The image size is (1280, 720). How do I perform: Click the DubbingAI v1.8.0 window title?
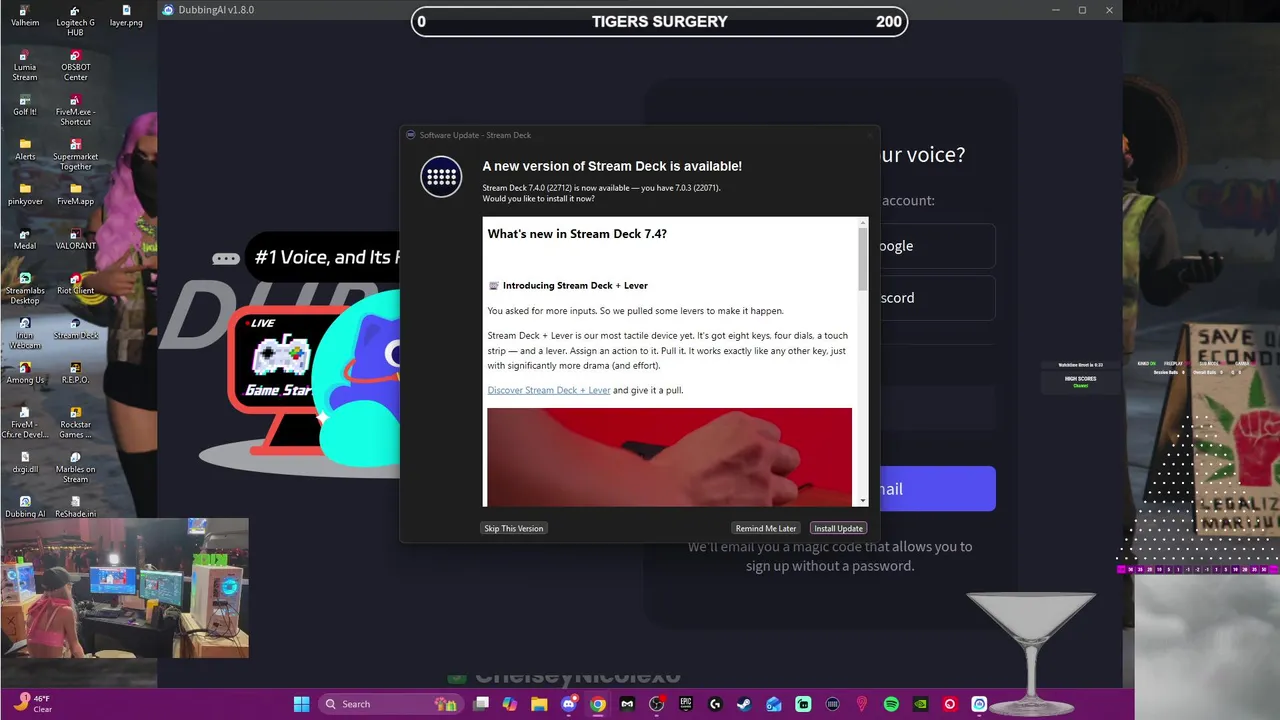point(215,10)
